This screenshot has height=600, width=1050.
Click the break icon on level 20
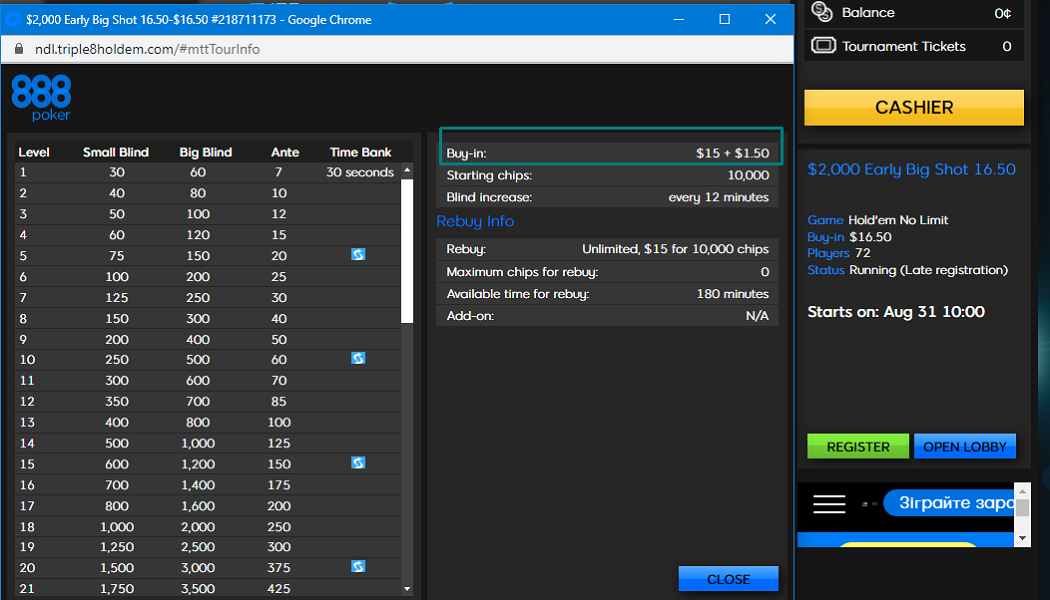[358, 566]
